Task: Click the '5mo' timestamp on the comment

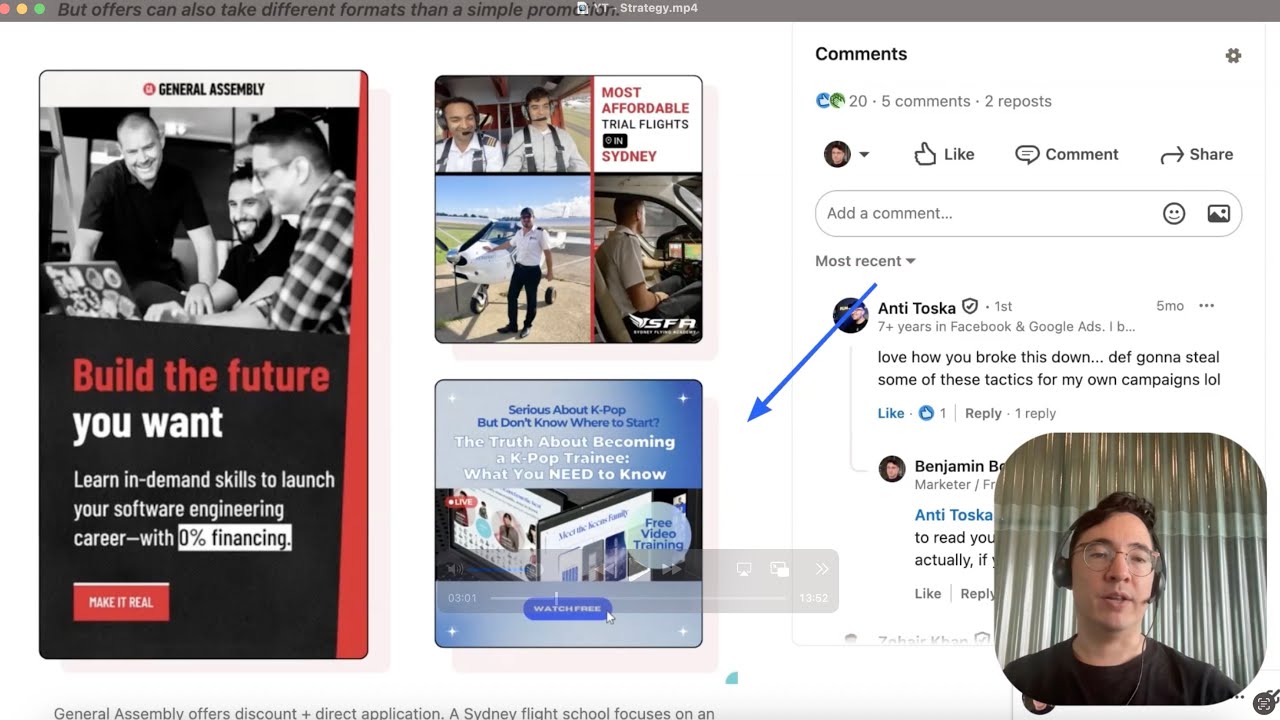Action: pos(1170,306)
